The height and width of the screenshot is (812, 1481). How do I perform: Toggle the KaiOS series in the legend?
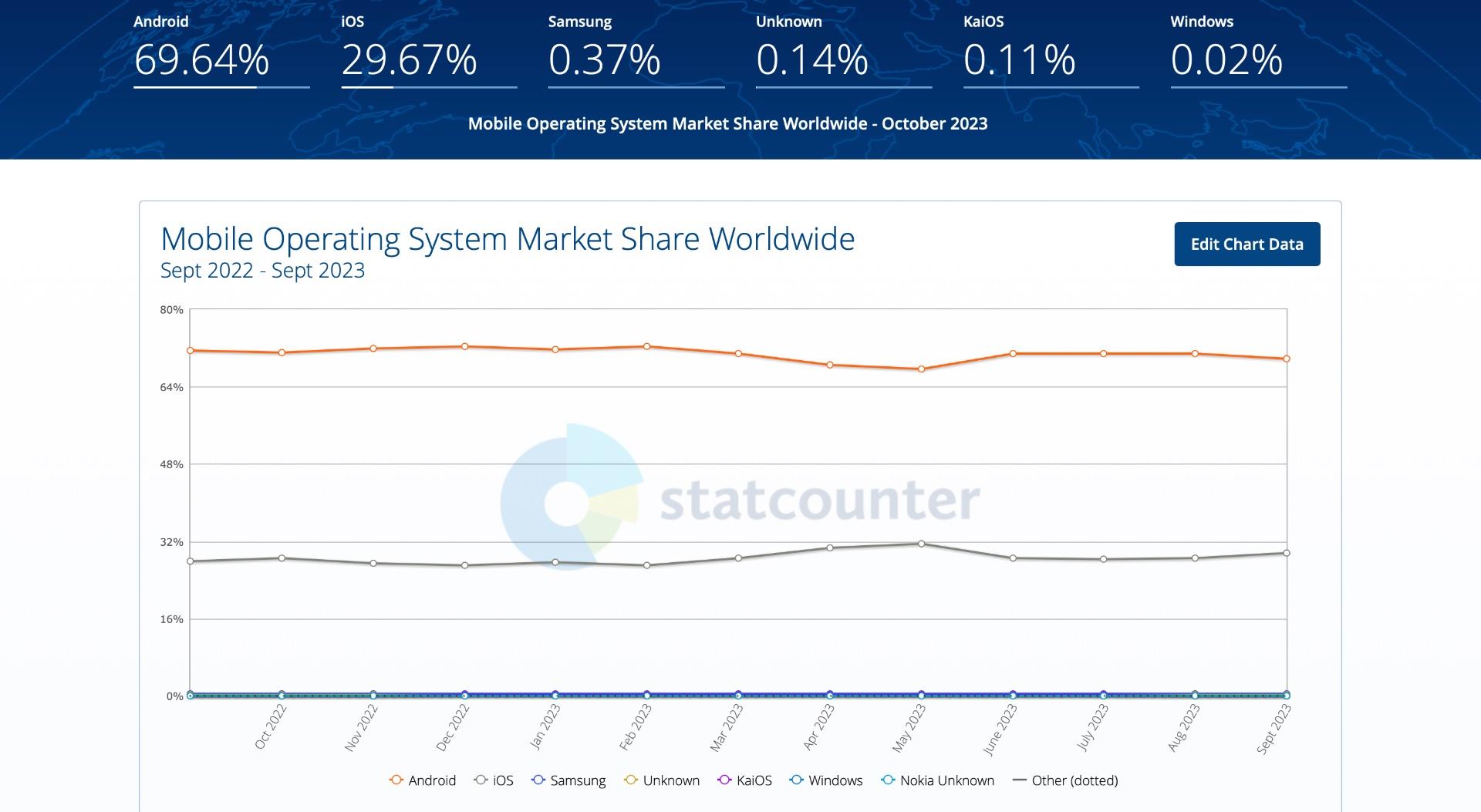point(744,780)
